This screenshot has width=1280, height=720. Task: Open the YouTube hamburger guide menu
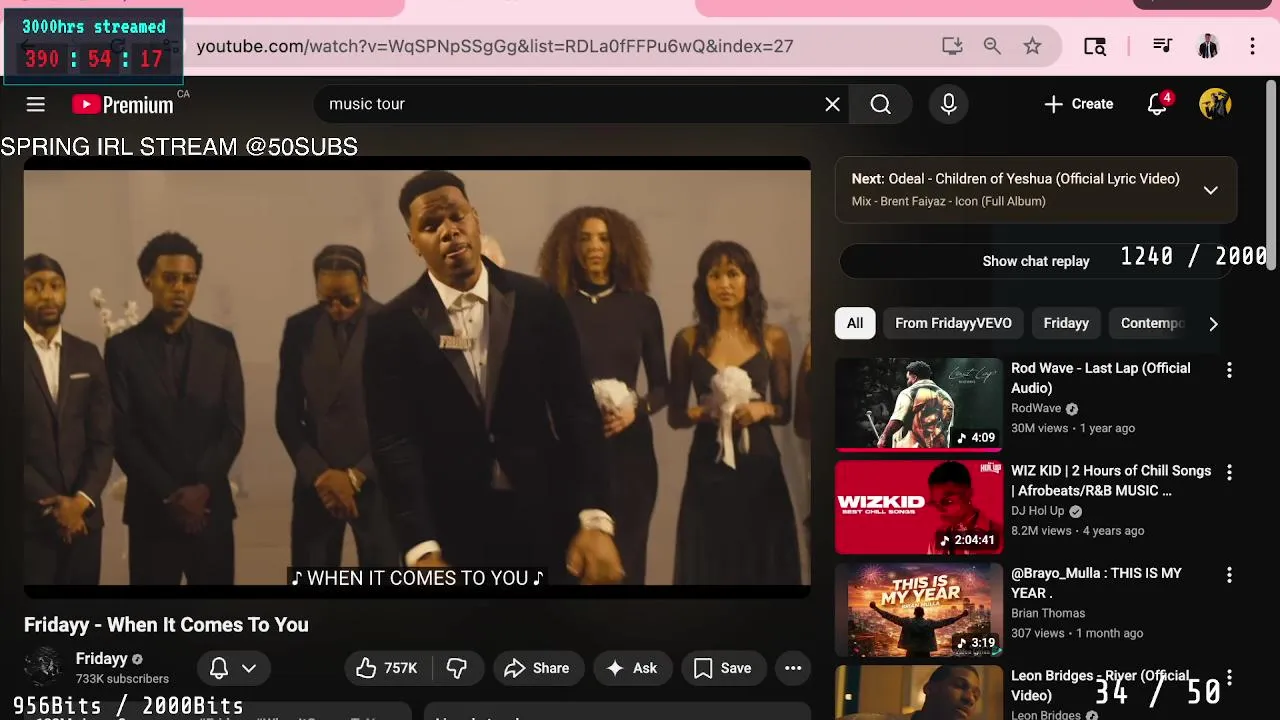36,104
